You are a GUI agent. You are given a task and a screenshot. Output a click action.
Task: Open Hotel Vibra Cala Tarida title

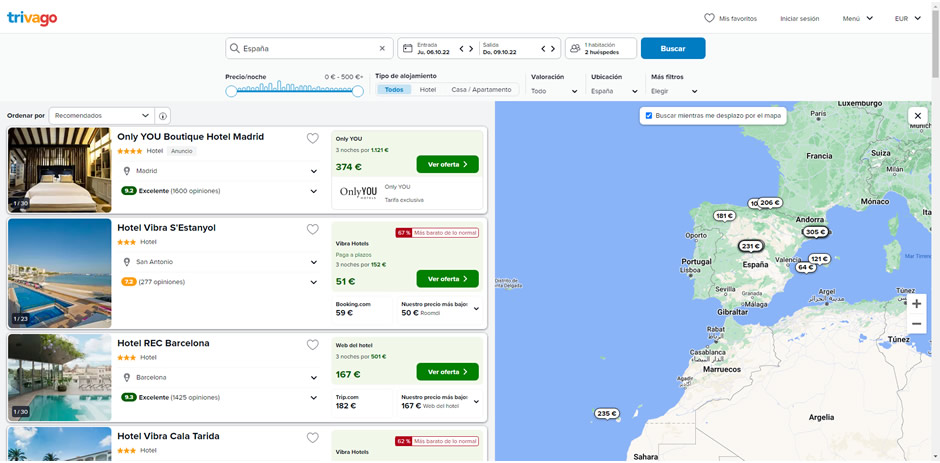pos(168,436)
